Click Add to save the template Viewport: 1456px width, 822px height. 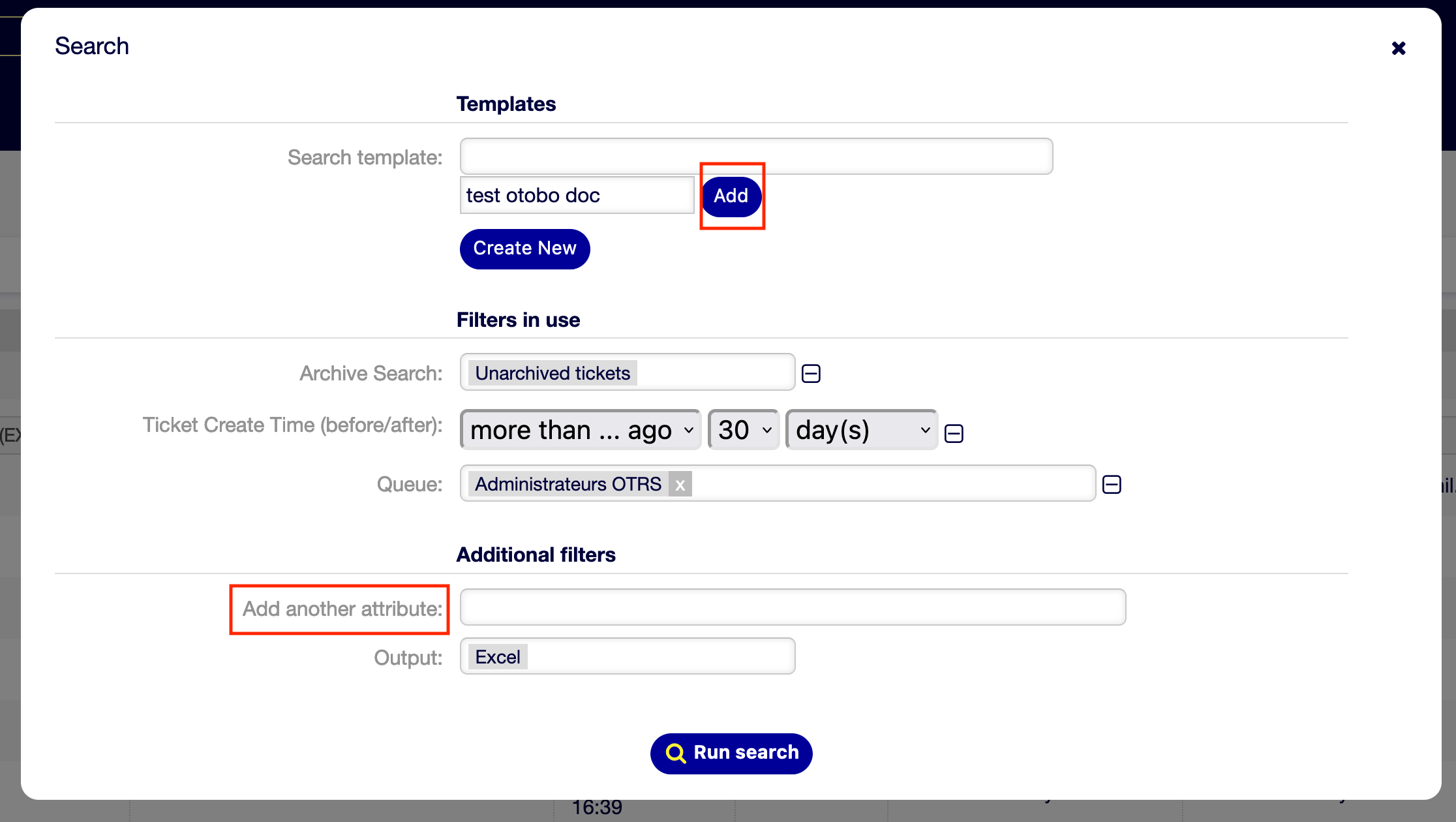pyautogui.click(x=731, y=196)
